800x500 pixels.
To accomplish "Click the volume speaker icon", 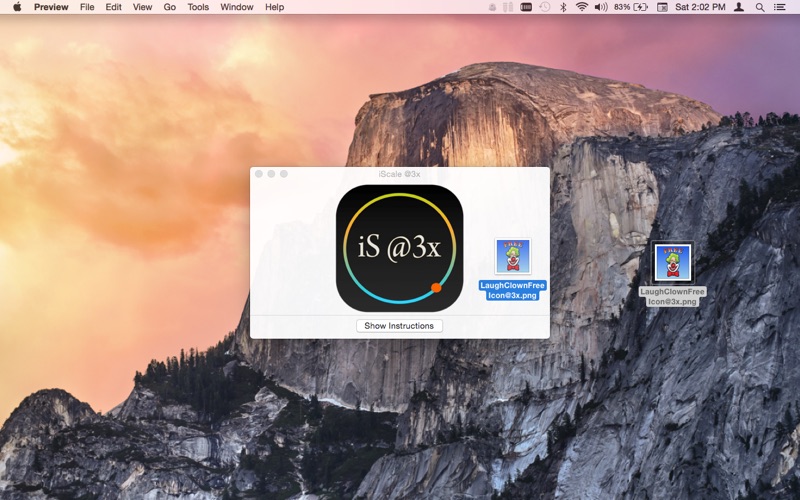I will point(601,7).
